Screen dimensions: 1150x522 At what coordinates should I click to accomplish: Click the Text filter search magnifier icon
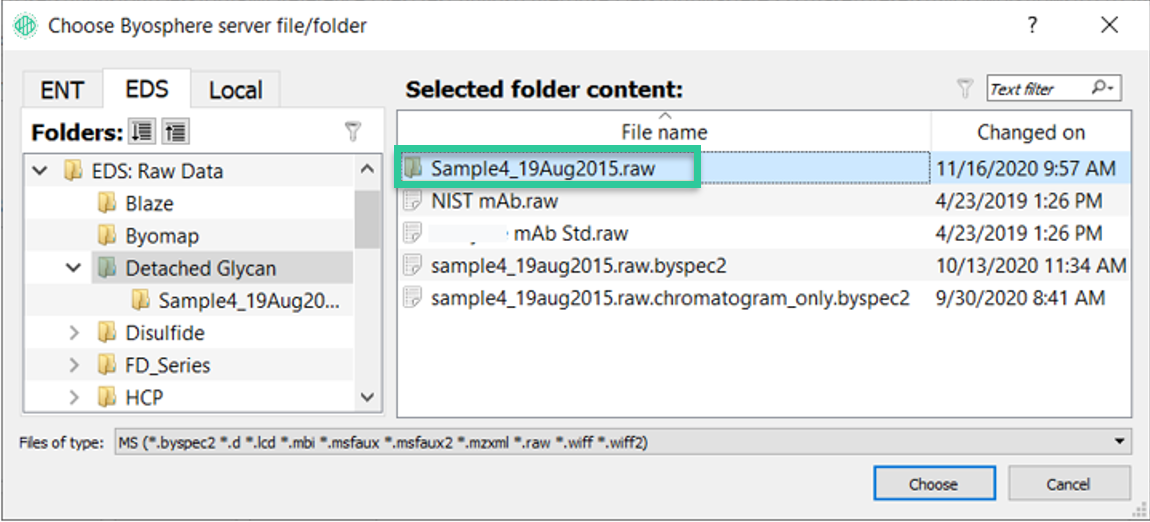(1102, 89)
